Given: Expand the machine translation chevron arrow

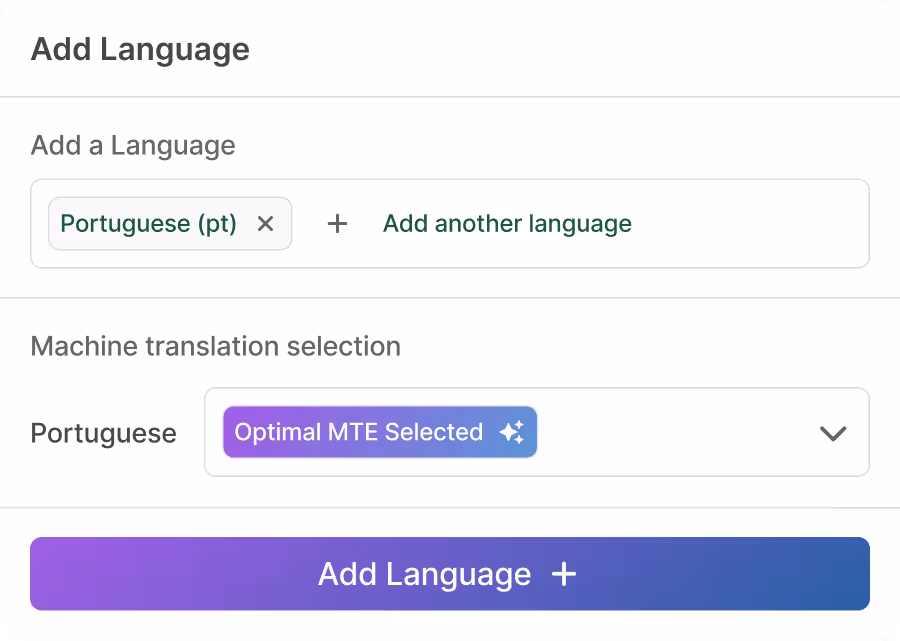Looking at the screenshot, I should [x=833, y=433].
